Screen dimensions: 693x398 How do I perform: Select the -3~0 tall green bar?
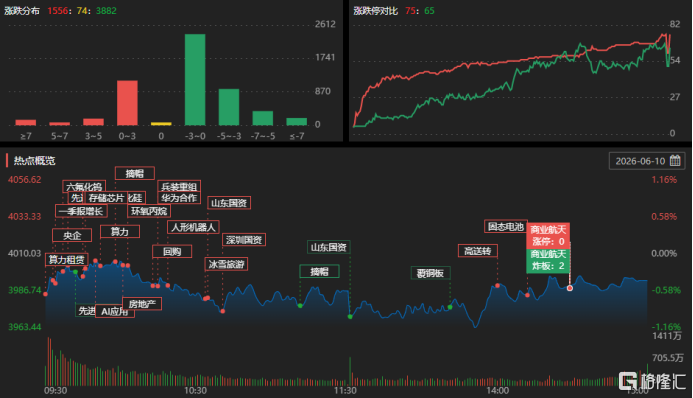195,80
